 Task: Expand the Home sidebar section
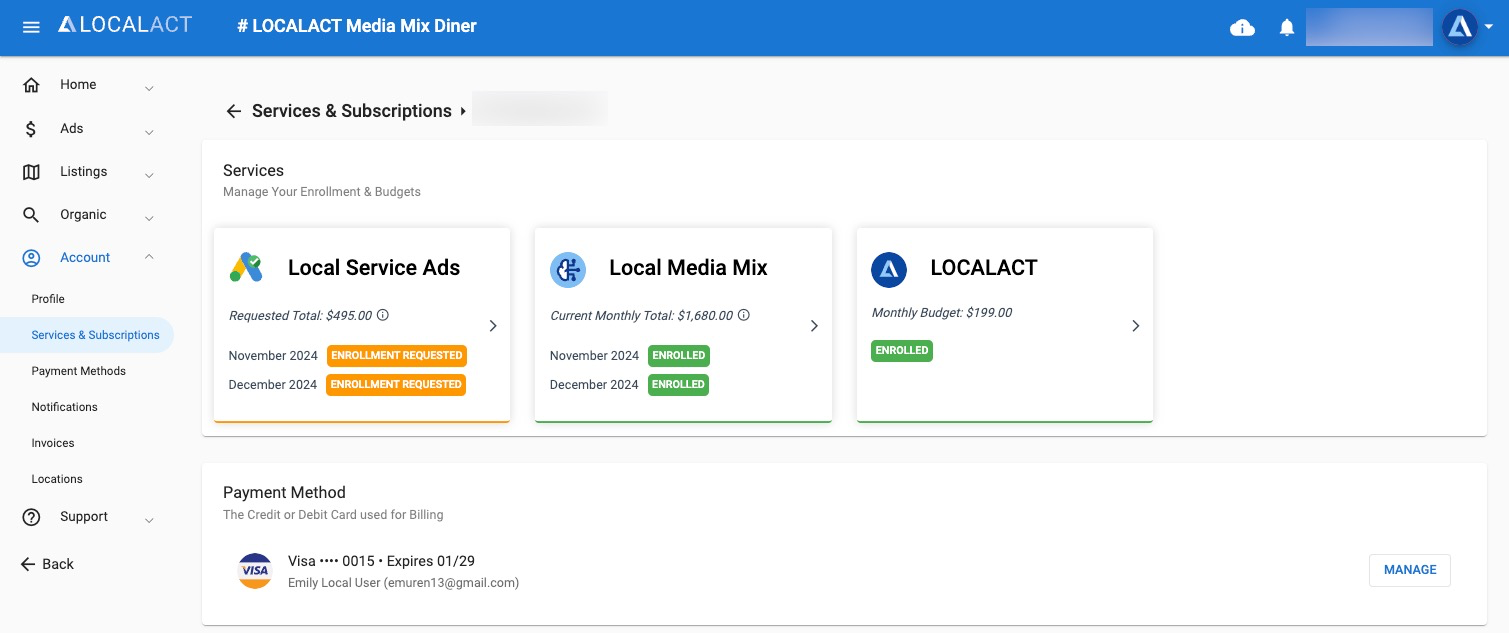pos(149,87)
